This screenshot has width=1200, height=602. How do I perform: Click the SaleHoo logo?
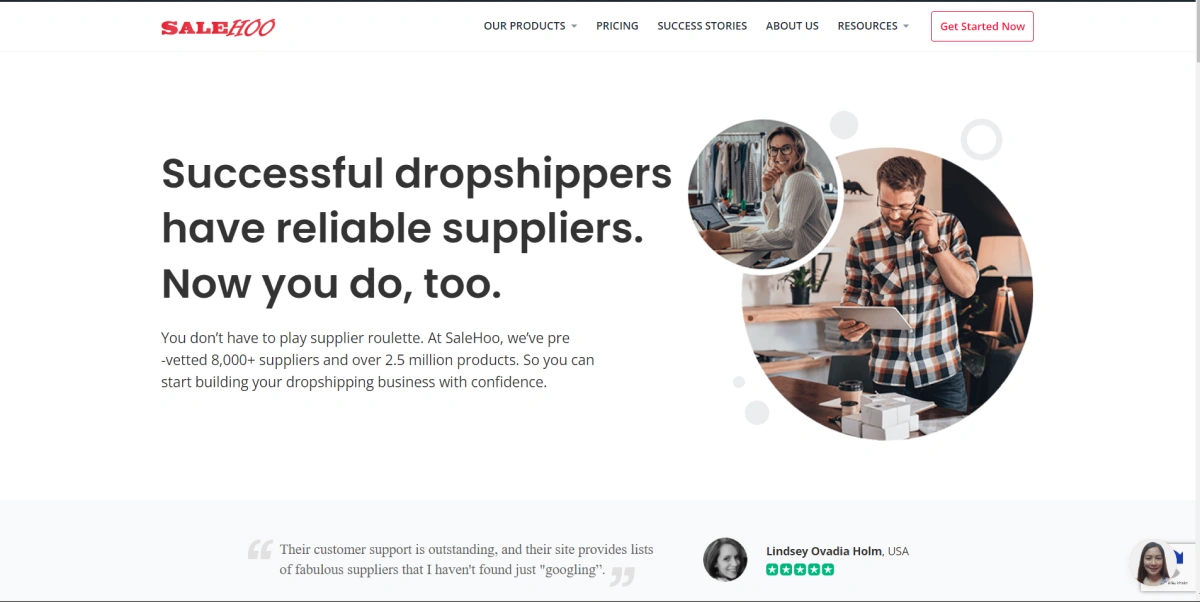tap(218, 27)
